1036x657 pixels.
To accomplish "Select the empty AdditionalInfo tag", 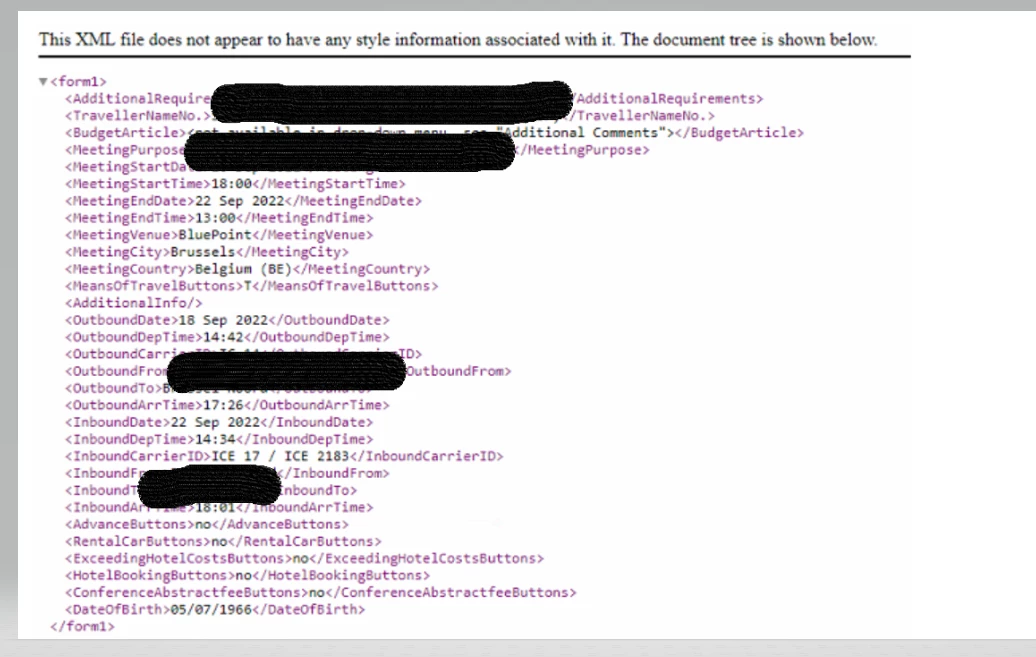I will coord(133,303).
